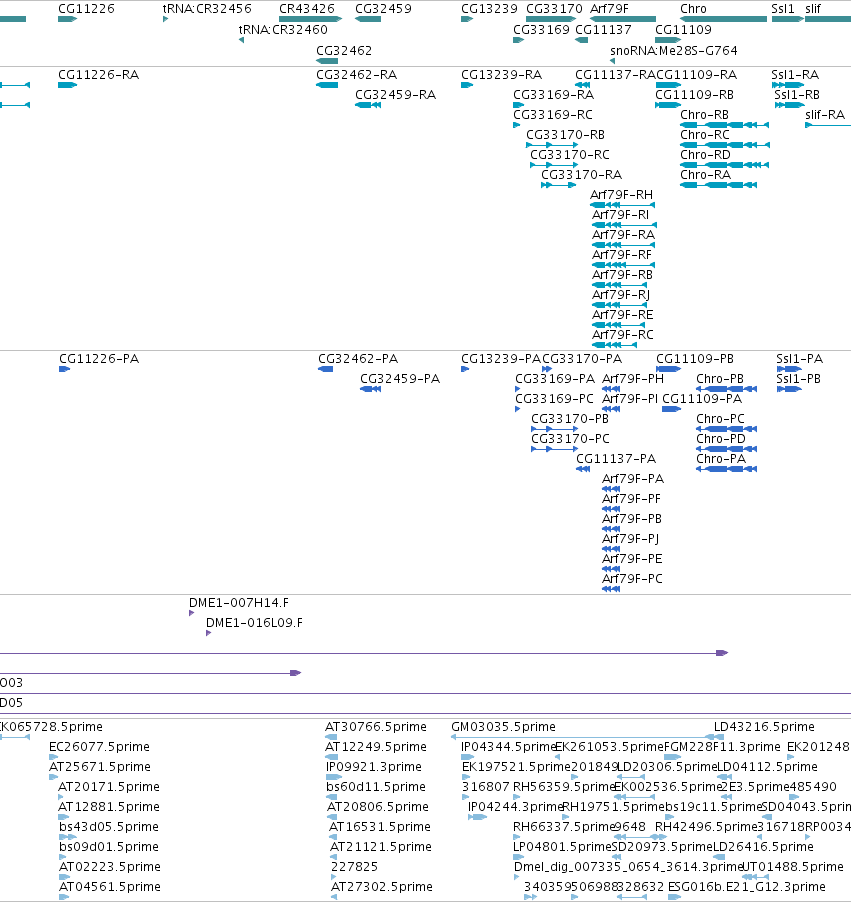
Task: Click the CG33169-RC transcript label
Action: (x=553, y=114)
